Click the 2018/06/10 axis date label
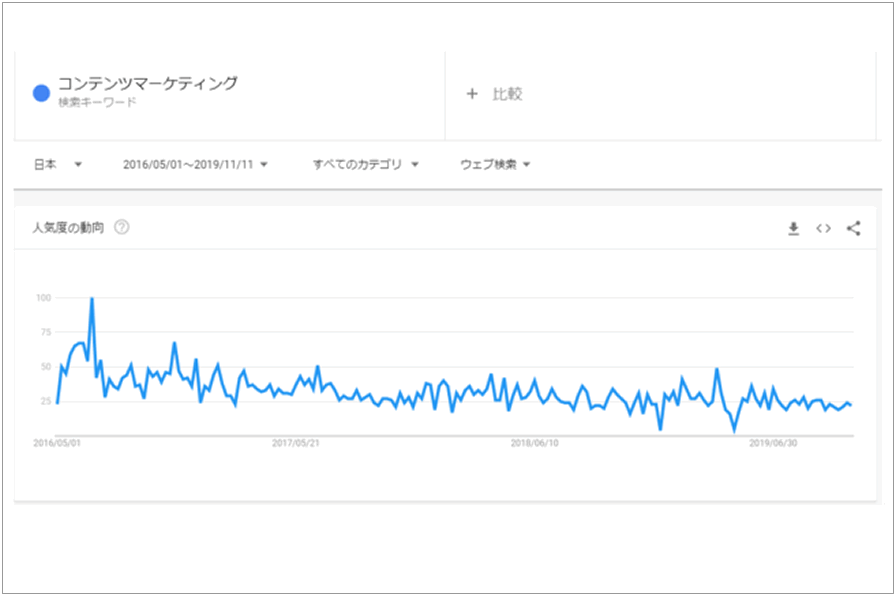 click(x=535, y=442)
